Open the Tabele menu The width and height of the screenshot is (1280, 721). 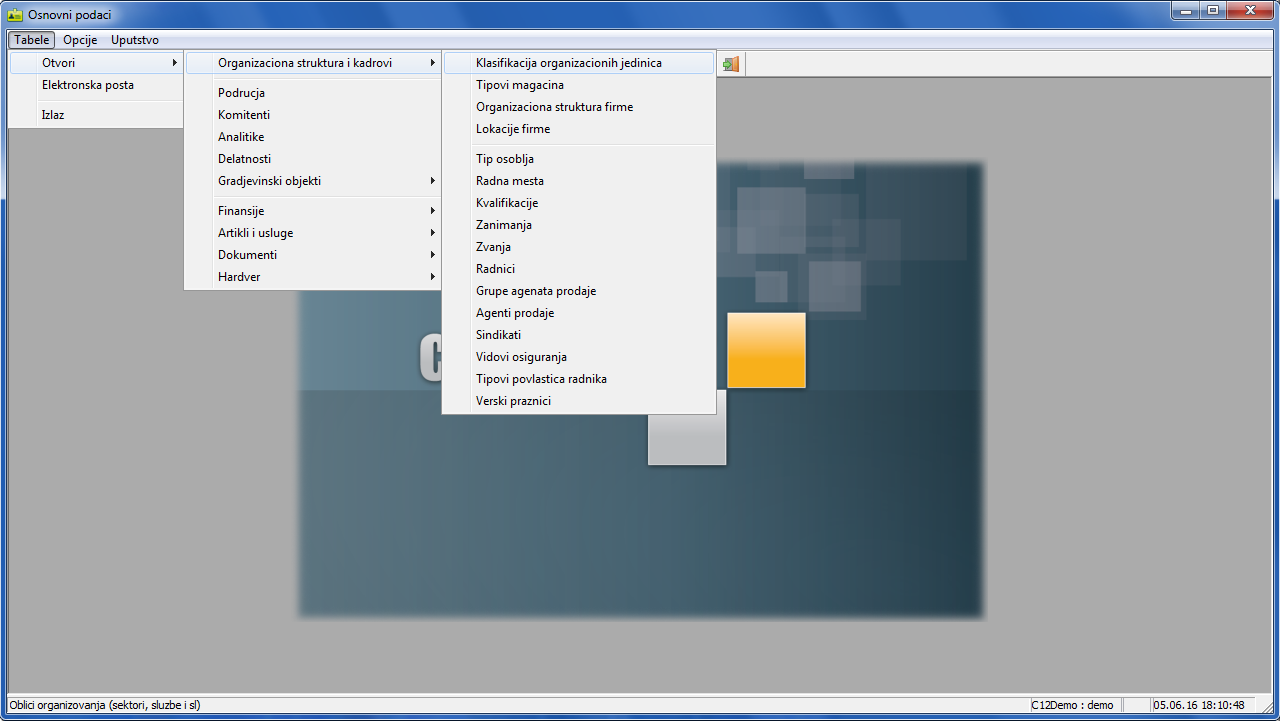click(32, 40)
